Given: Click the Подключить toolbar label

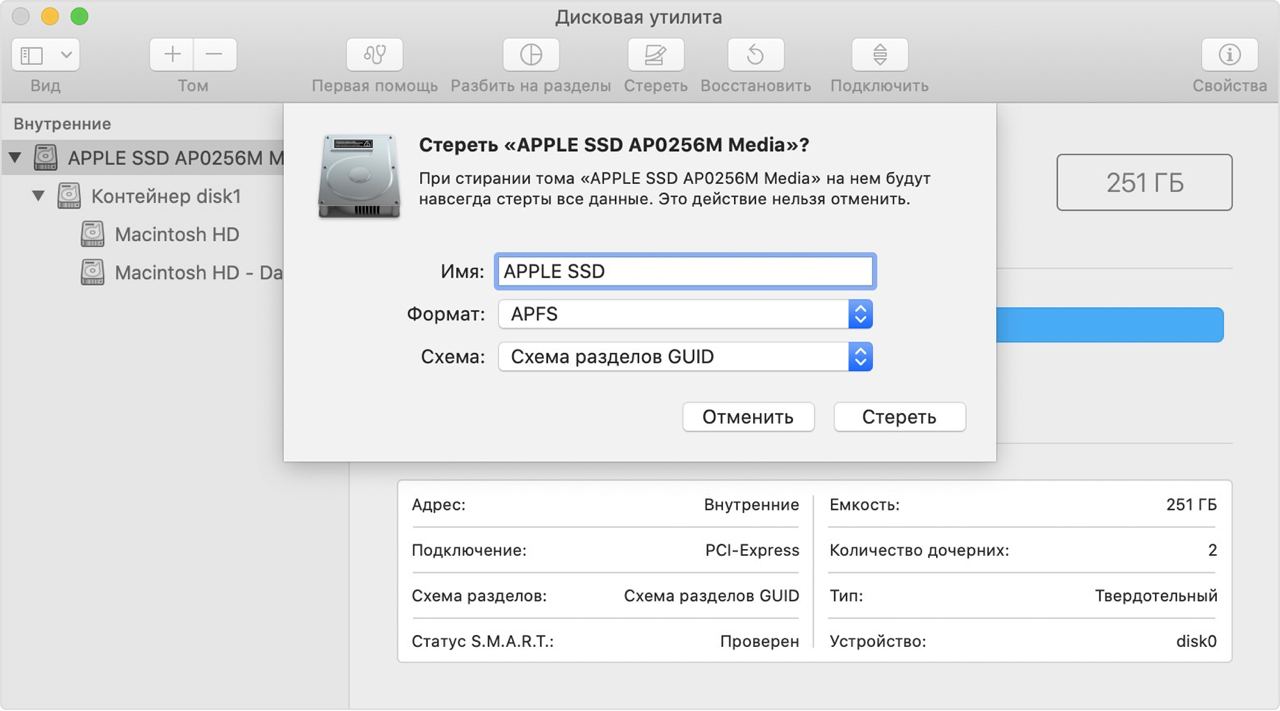Looking at the screenshot, I should [x=880, y=86].
